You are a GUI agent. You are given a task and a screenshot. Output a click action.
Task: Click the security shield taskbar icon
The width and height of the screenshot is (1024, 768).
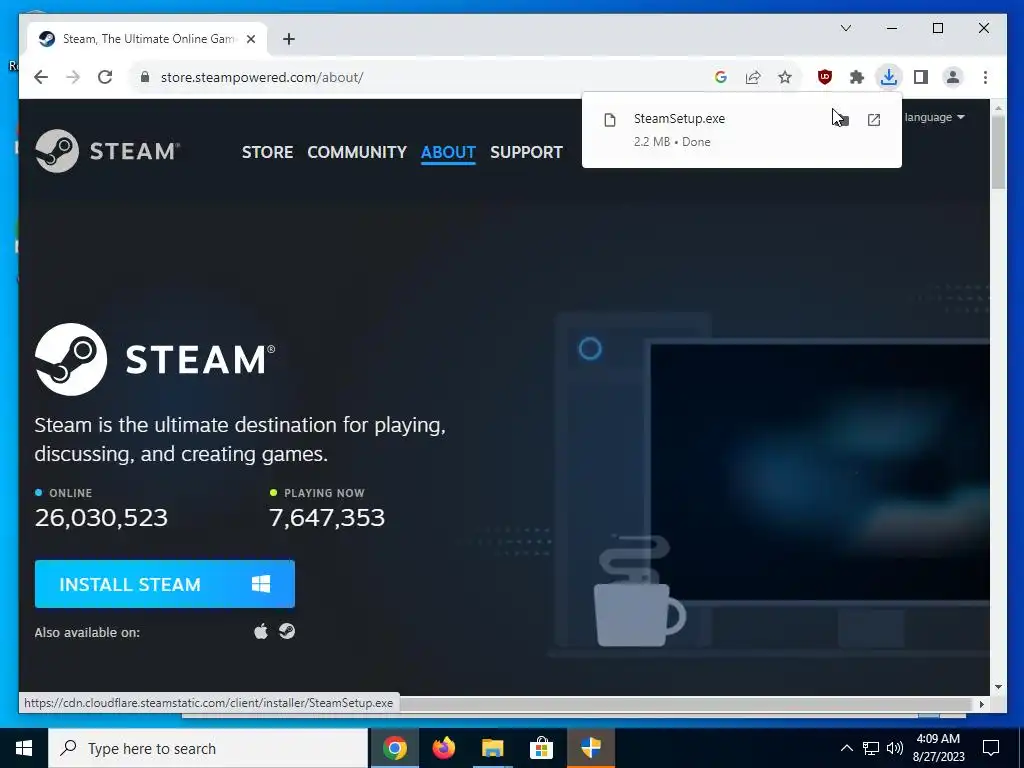590,748
